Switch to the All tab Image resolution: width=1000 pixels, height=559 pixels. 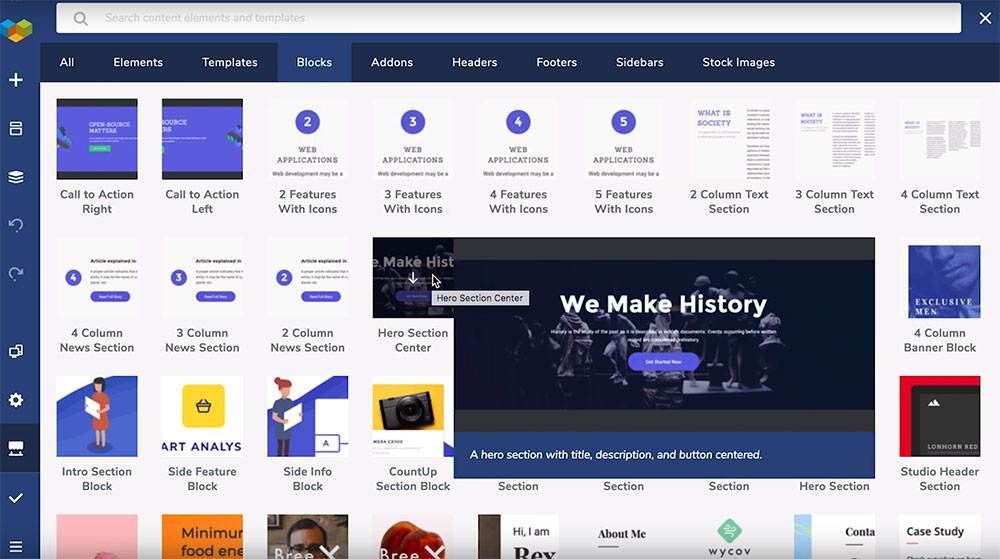coord(67,62)
